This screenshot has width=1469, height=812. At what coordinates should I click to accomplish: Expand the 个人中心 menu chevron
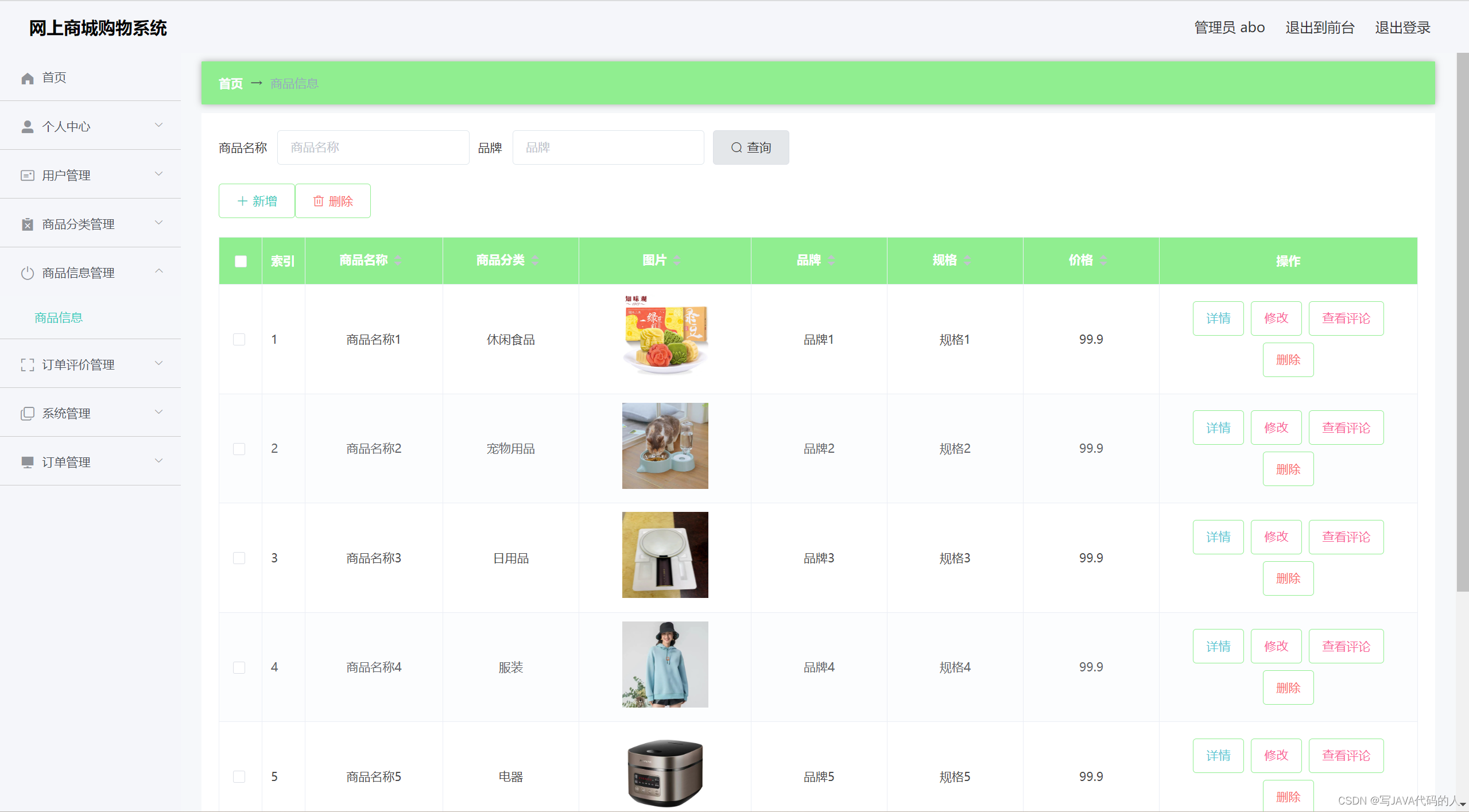point(159,125)
